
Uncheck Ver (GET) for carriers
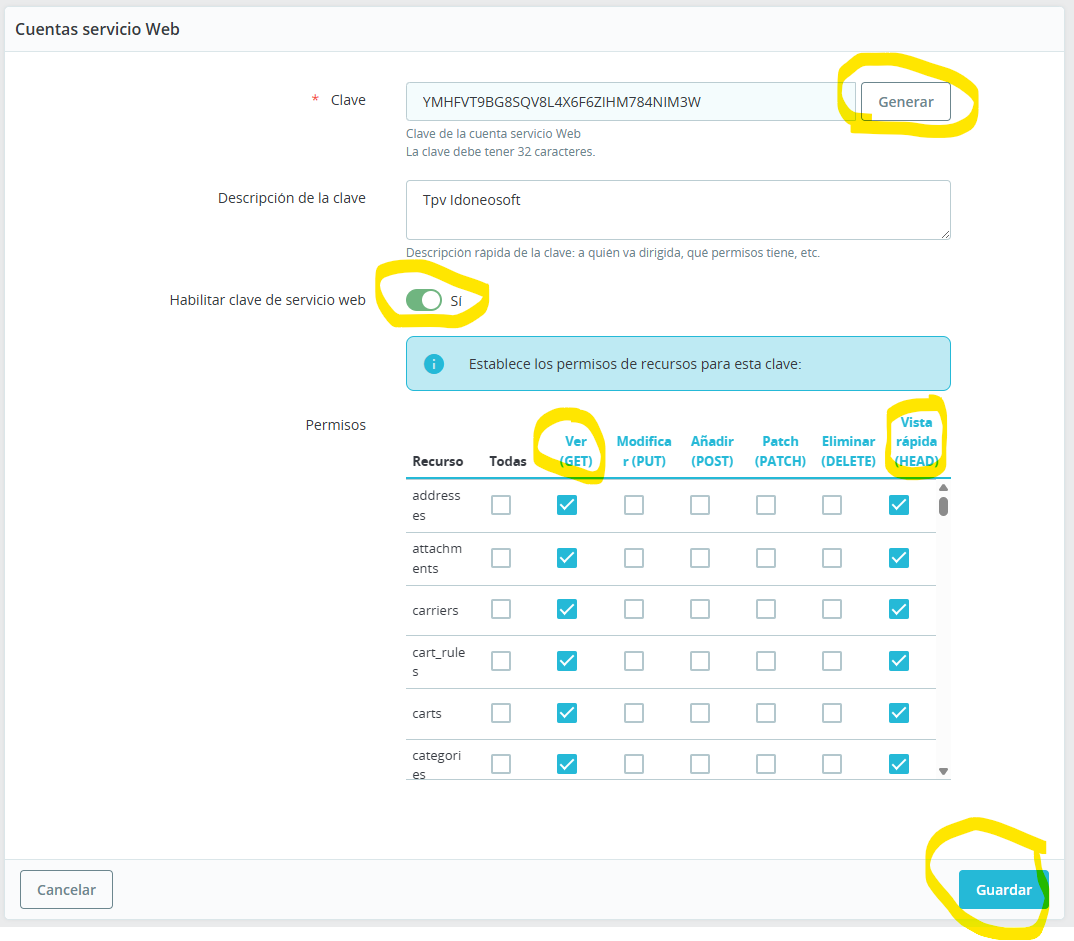[567, 609]
